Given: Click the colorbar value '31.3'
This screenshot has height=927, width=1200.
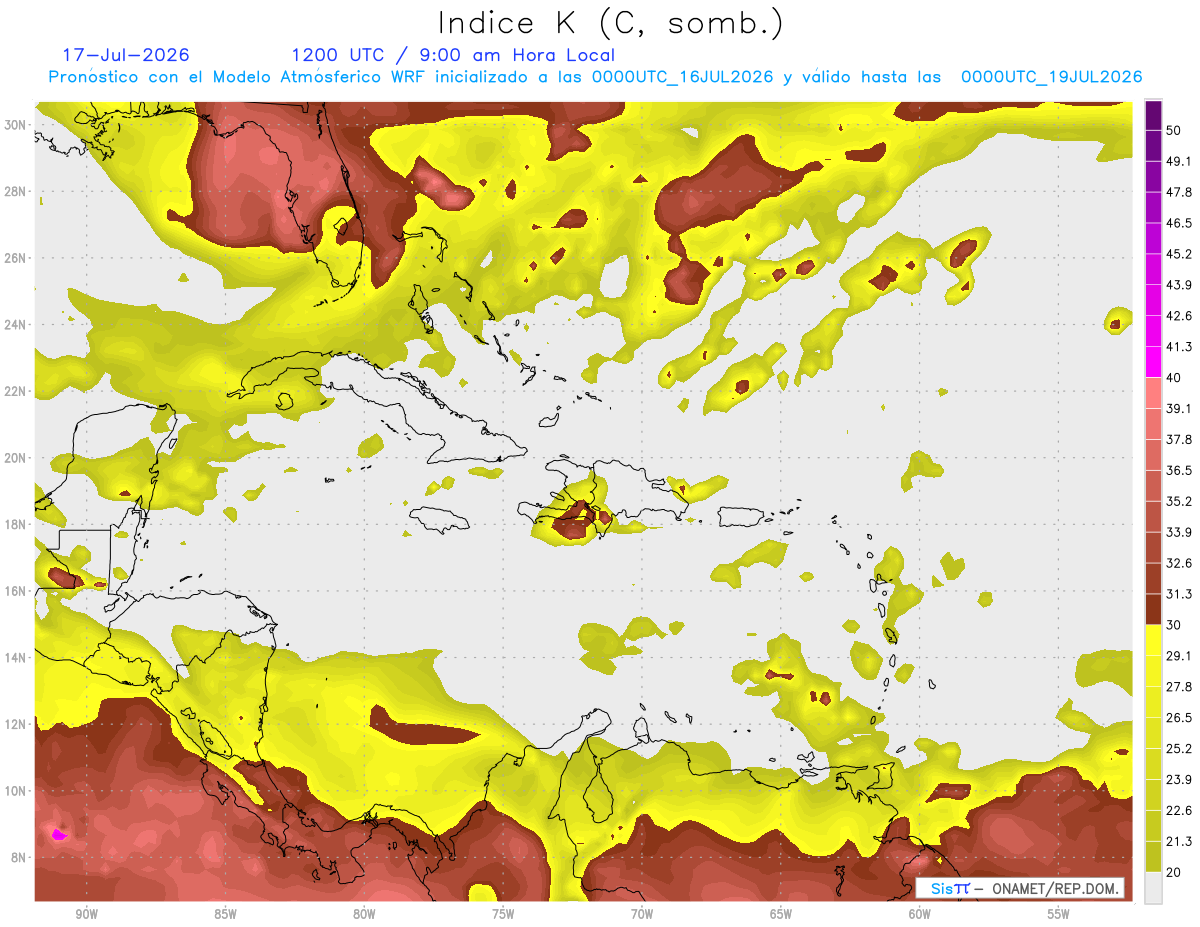Looking at the screenshot, I should (1179, 594).
